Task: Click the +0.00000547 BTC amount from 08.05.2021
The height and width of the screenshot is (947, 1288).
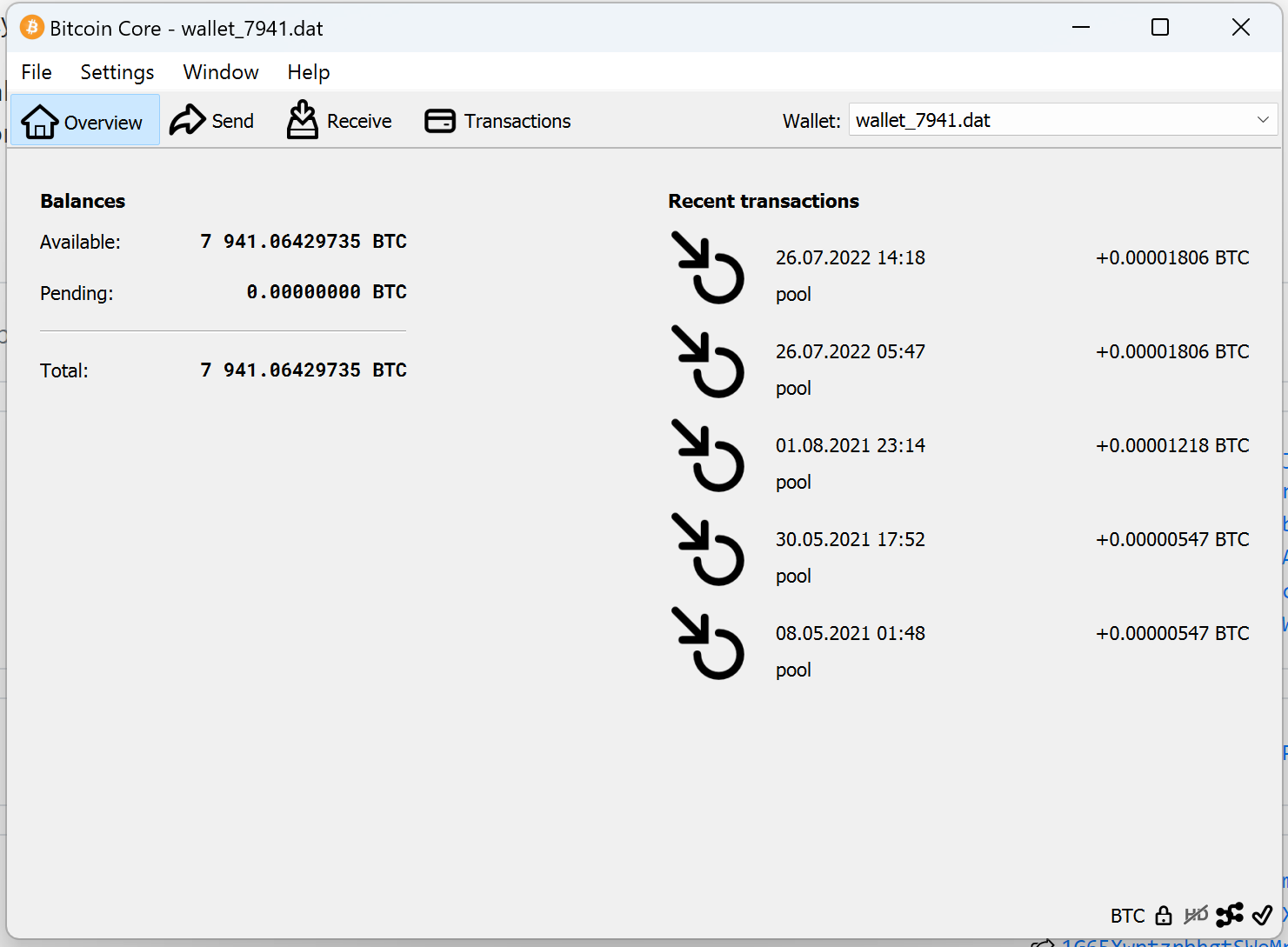Action: coord(1172,634)
